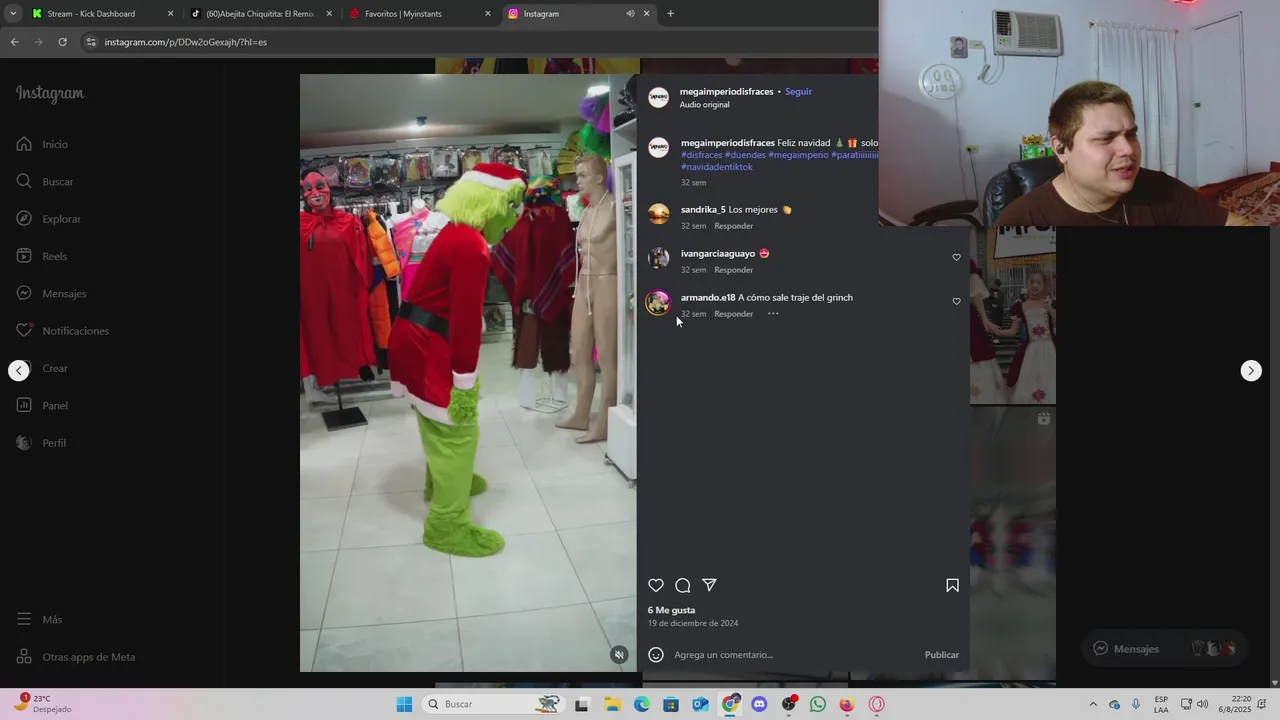Click Responder under sandrika_5's comment

tap(733, 226)
